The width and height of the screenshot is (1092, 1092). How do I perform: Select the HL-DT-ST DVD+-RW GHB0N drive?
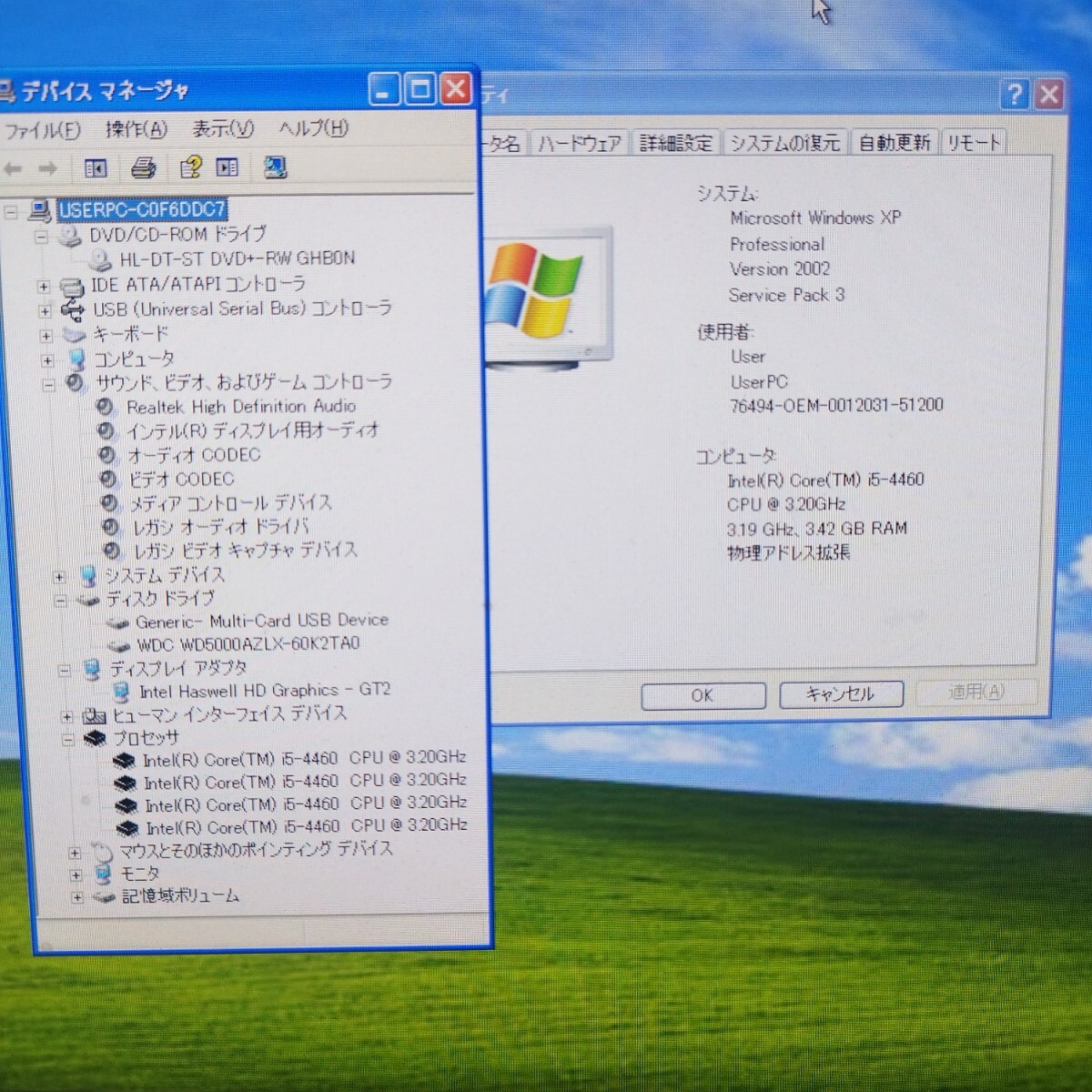[x=238, y=258]
